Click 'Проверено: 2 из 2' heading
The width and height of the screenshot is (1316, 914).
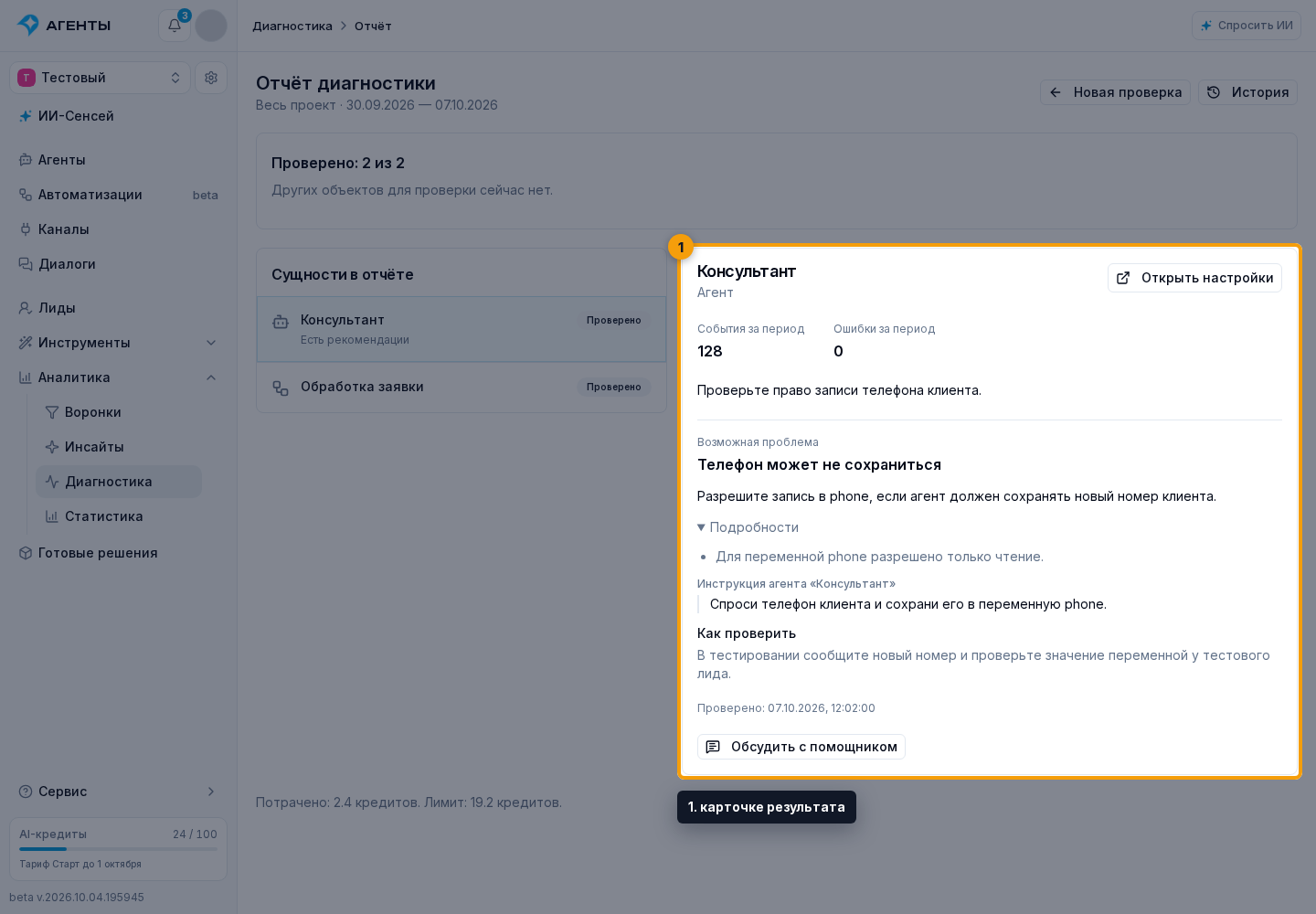[338, 163]
